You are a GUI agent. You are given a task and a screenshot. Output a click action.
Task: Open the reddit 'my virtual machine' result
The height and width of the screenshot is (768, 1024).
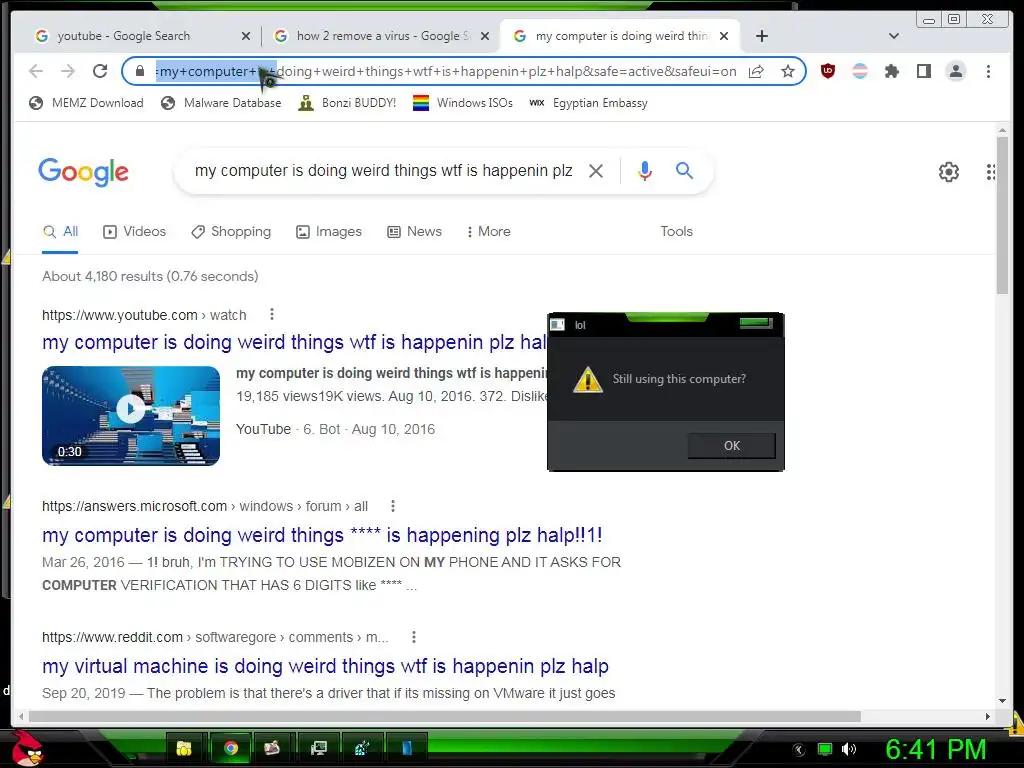325,666
